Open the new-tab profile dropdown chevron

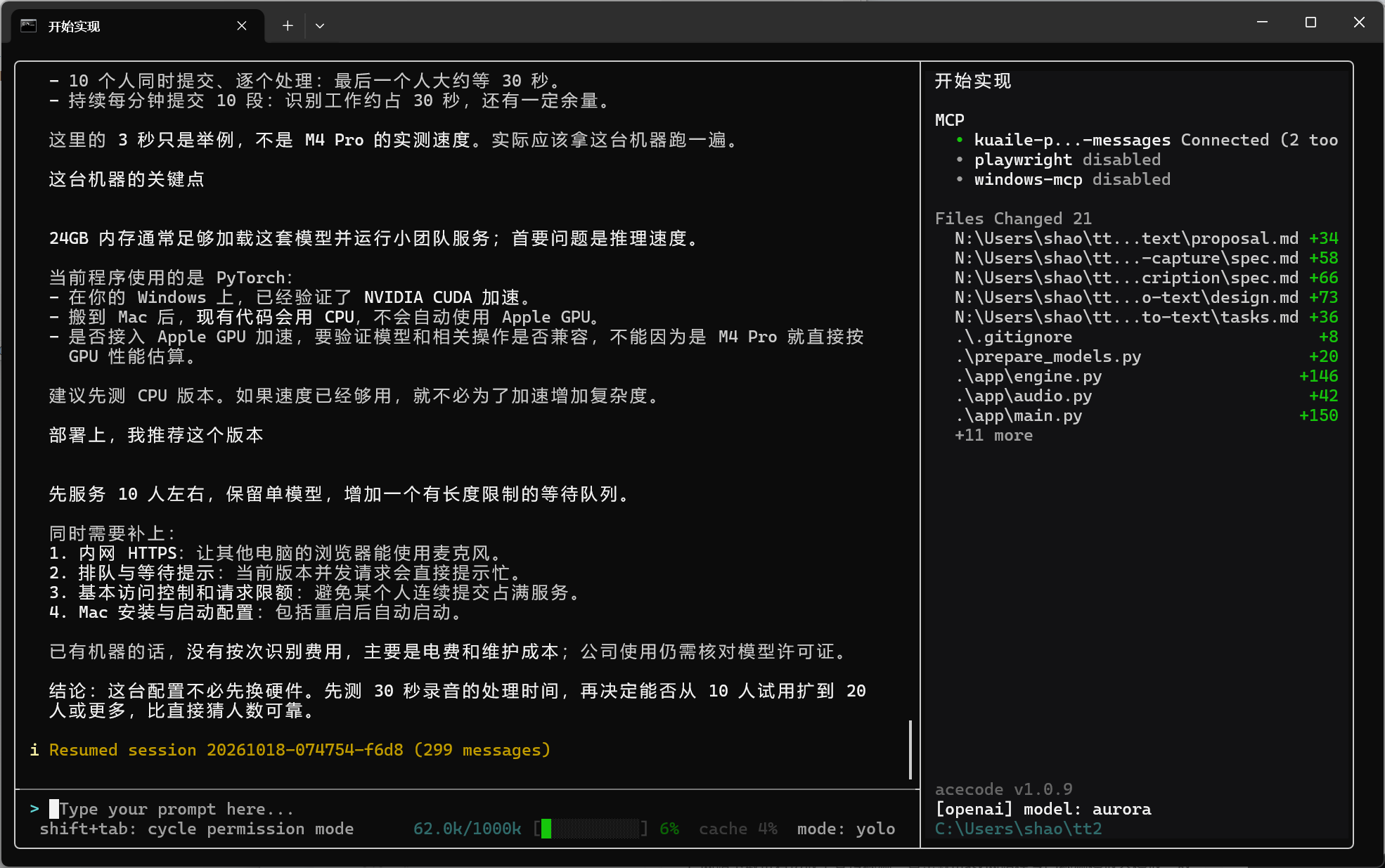[320, 26]
